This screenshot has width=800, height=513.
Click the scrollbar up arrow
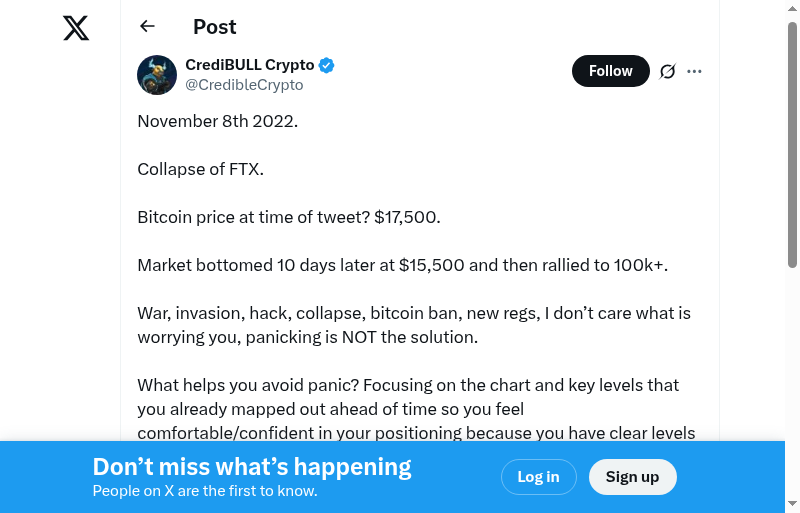click(x=792, y=9)
